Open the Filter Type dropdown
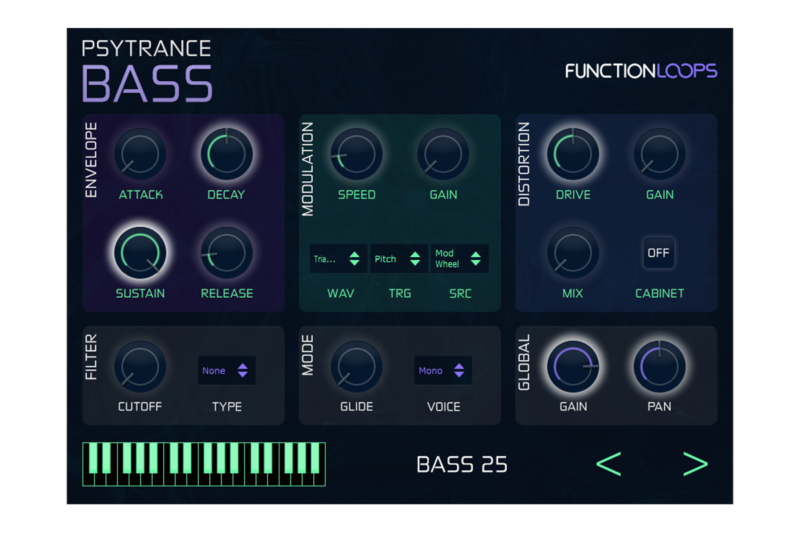 pyautogui.click(x=226, y=371)
